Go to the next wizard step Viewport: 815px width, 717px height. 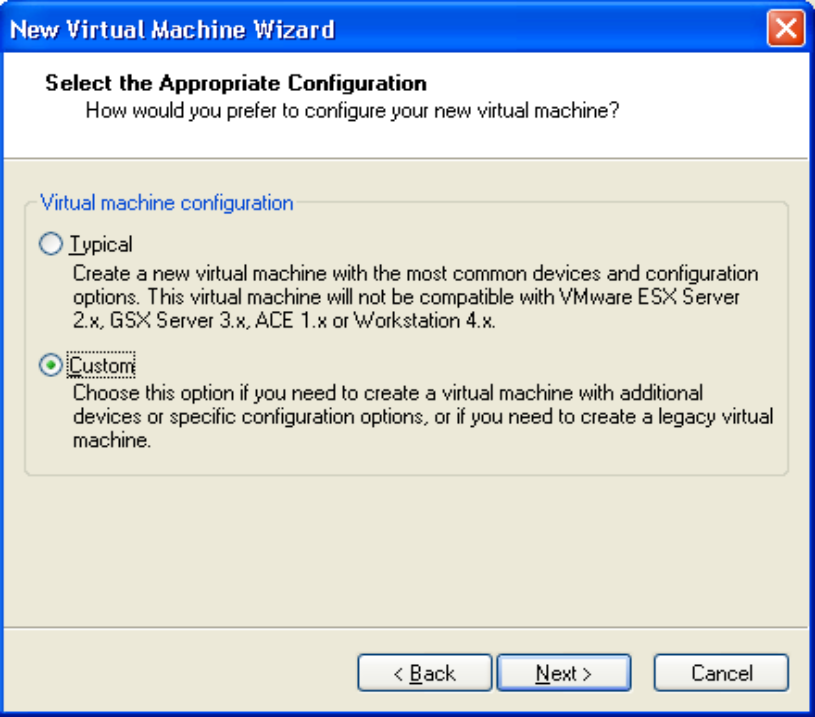[563, 673]
